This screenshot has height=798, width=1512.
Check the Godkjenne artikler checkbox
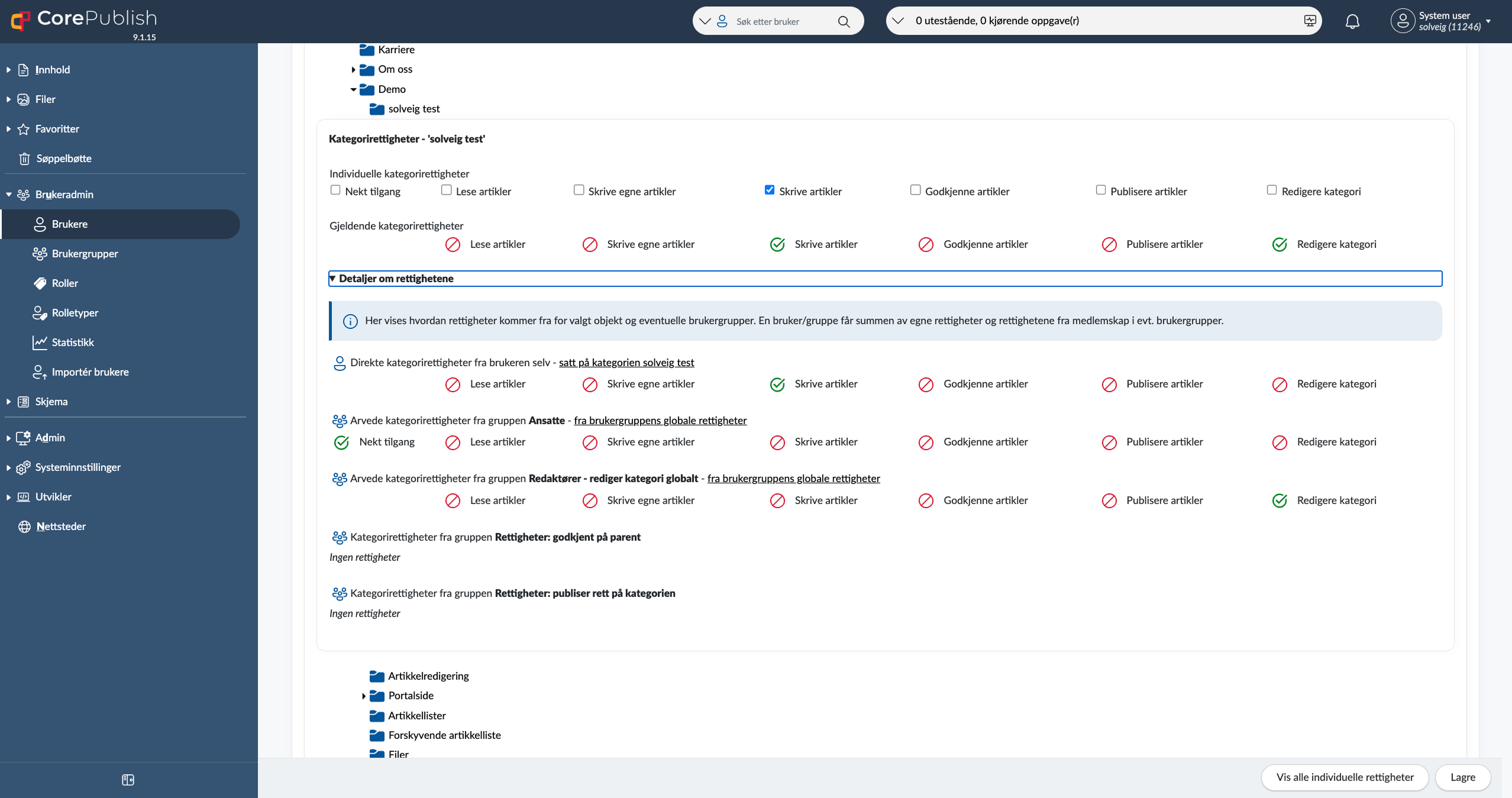tap(915, 190)
